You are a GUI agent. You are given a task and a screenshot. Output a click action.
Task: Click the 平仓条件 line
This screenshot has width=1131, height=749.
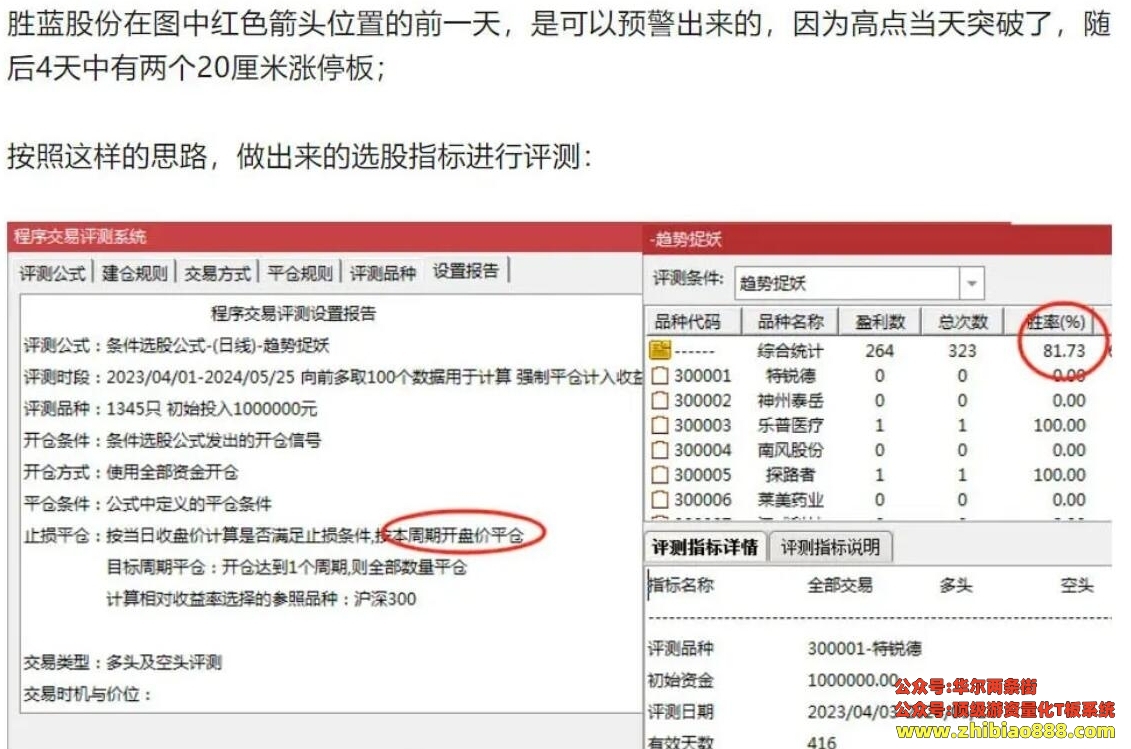148,504
